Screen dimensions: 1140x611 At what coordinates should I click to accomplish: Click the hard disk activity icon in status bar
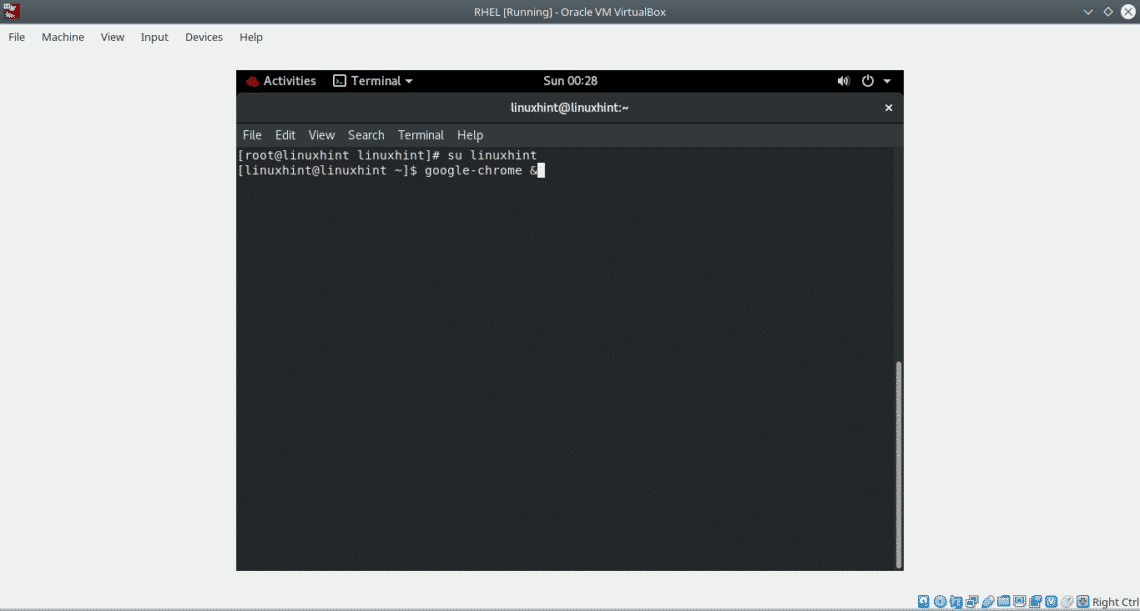(924, 601)
